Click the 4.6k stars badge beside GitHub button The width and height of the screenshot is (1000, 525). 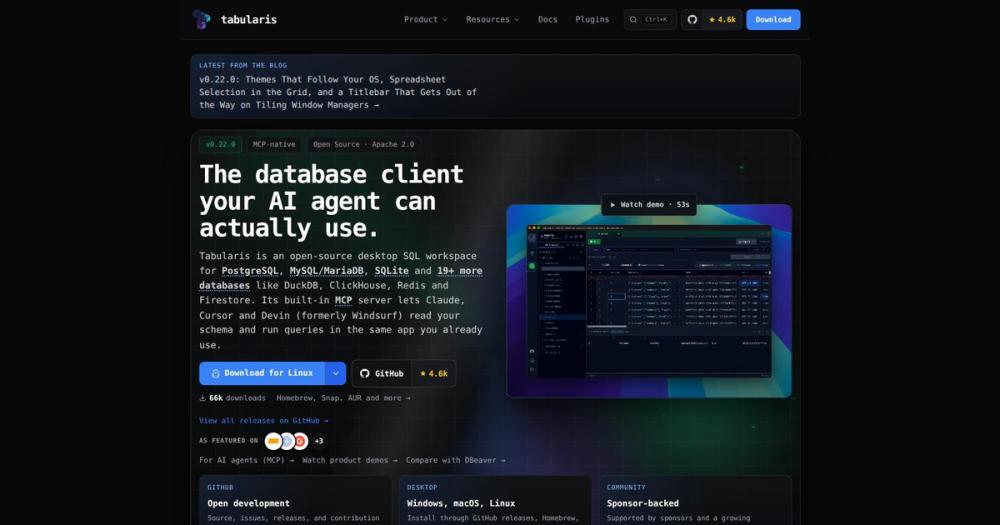434,373
